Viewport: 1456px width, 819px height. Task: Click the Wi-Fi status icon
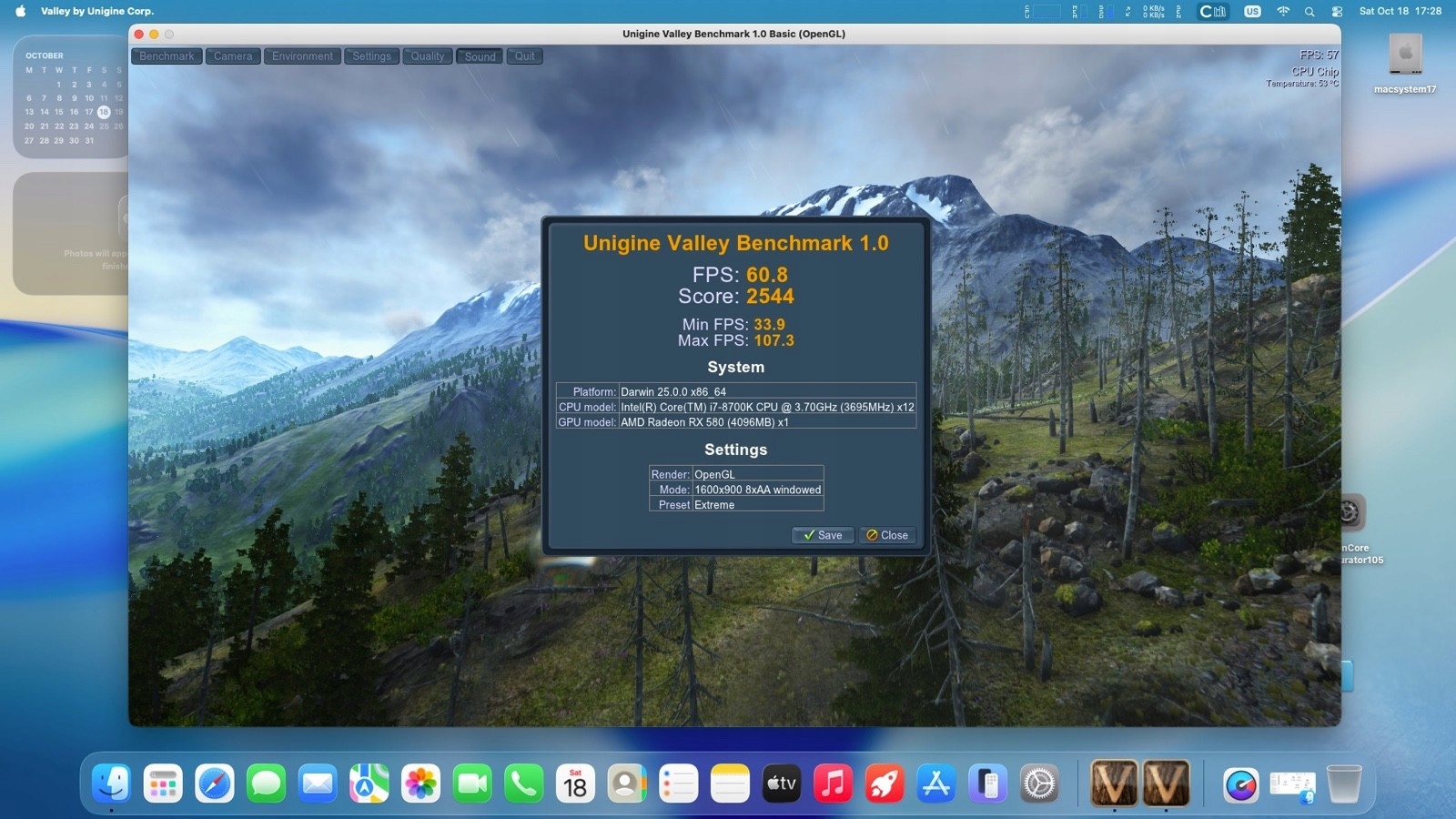(x=1283, y=12)
